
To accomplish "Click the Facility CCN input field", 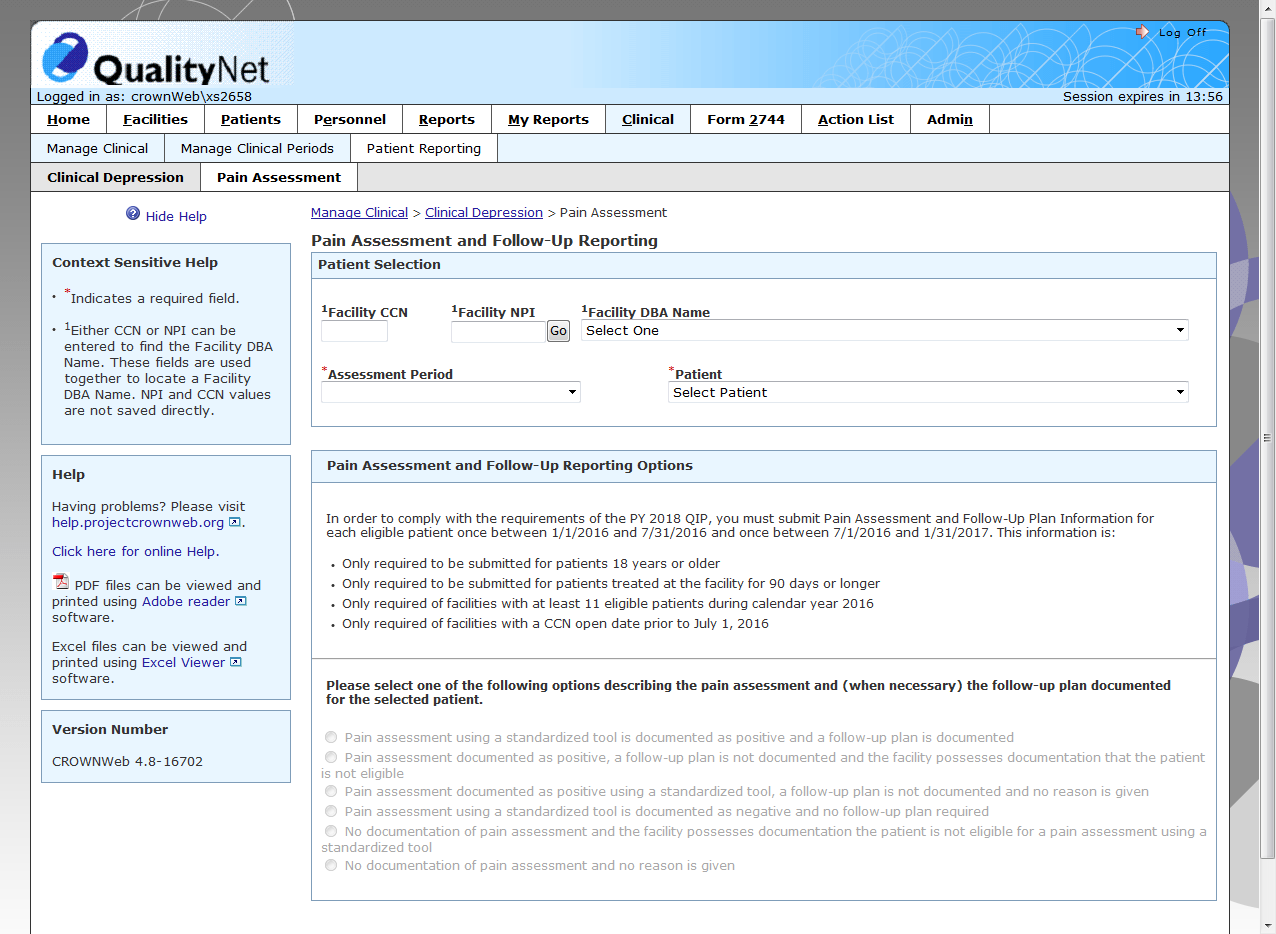I will point(354,331).
